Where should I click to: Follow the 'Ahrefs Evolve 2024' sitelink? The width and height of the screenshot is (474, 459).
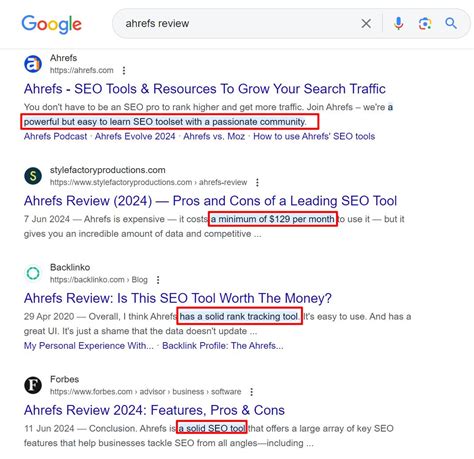135,136
